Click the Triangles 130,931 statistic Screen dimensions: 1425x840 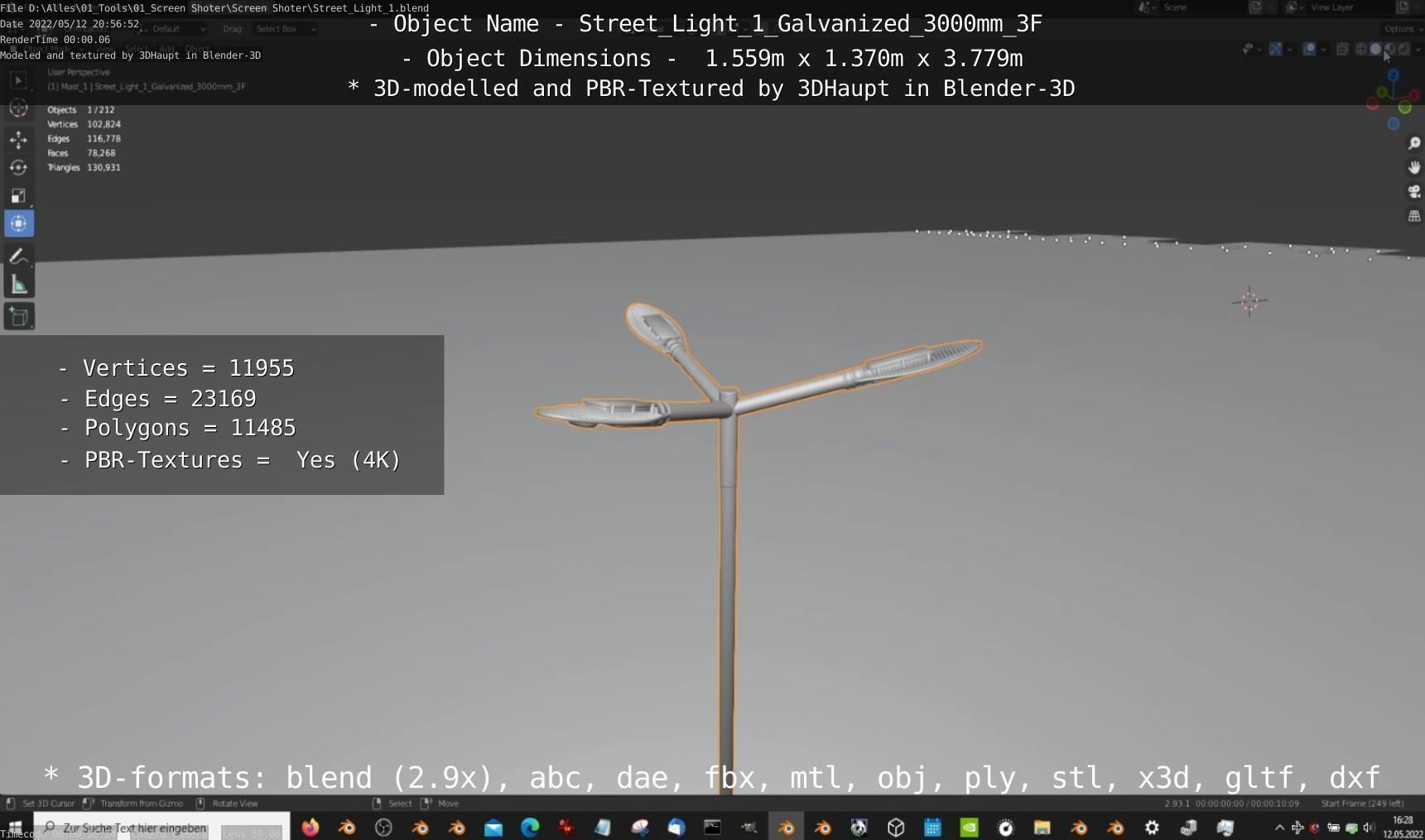click(84, 167)
